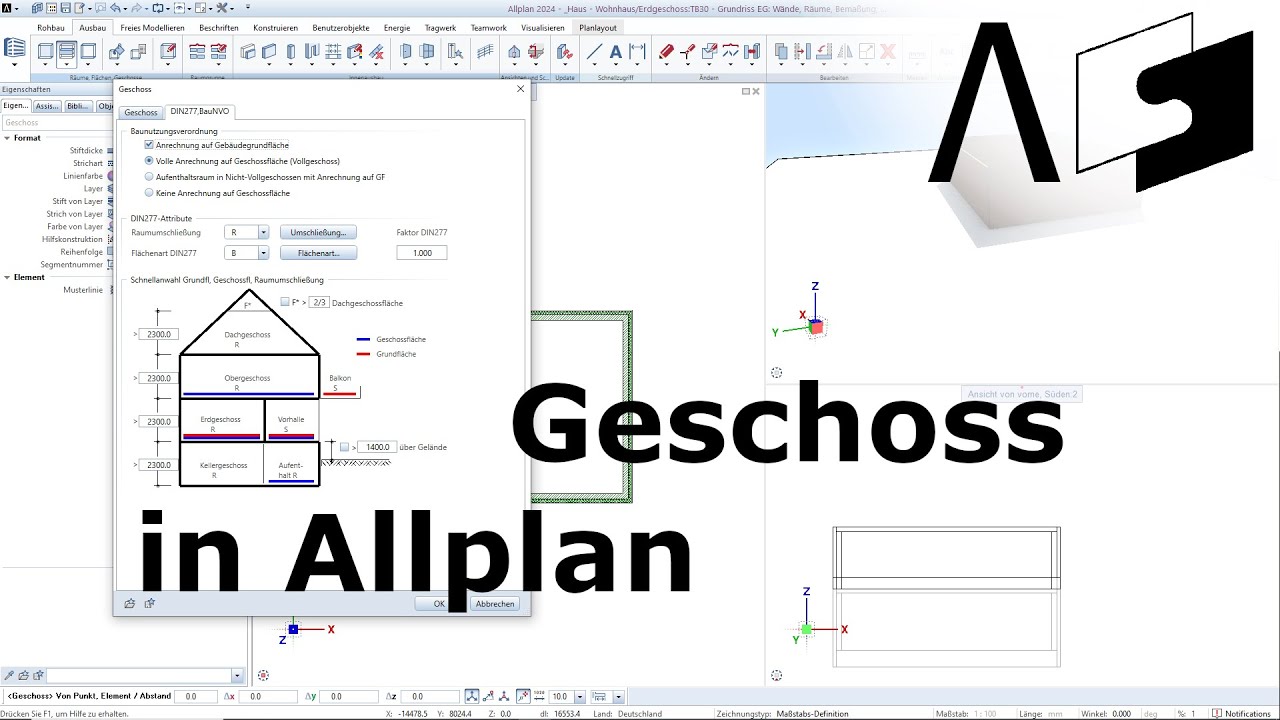Open dropdown under the Line tool
This screenshot has height=720, width=1280.
[x=594, y=66]
